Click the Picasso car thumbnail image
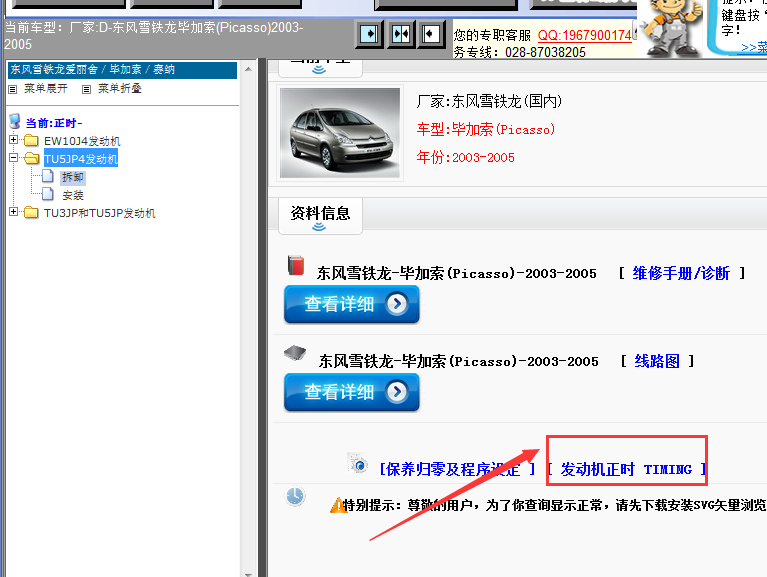This screenshot has width=767, height=577. (340, 133)
